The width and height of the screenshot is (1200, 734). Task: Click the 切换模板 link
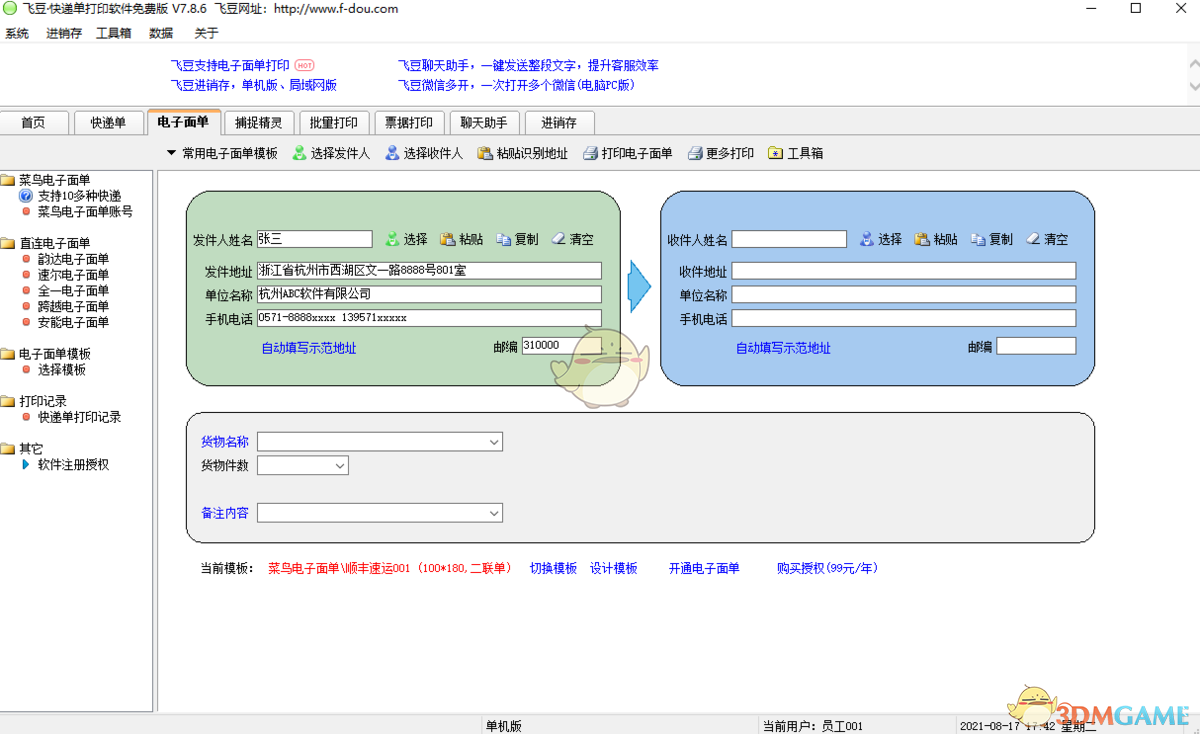pyautogui.click(x=553, y=568)
